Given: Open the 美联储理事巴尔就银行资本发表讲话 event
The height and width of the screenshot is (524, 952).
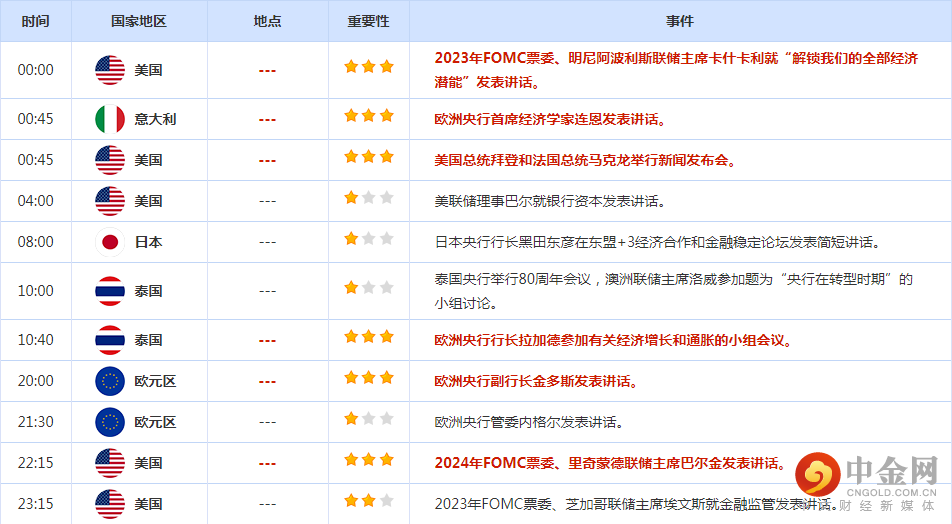Looking at the screenshot, I should [x=549, y=201].
